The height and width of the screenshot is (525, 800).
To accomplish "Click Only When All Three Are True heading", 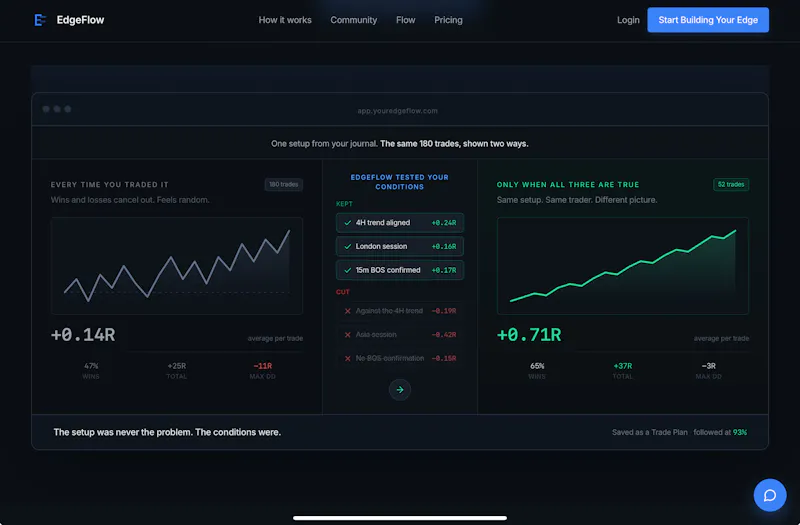I will (567, 184).
